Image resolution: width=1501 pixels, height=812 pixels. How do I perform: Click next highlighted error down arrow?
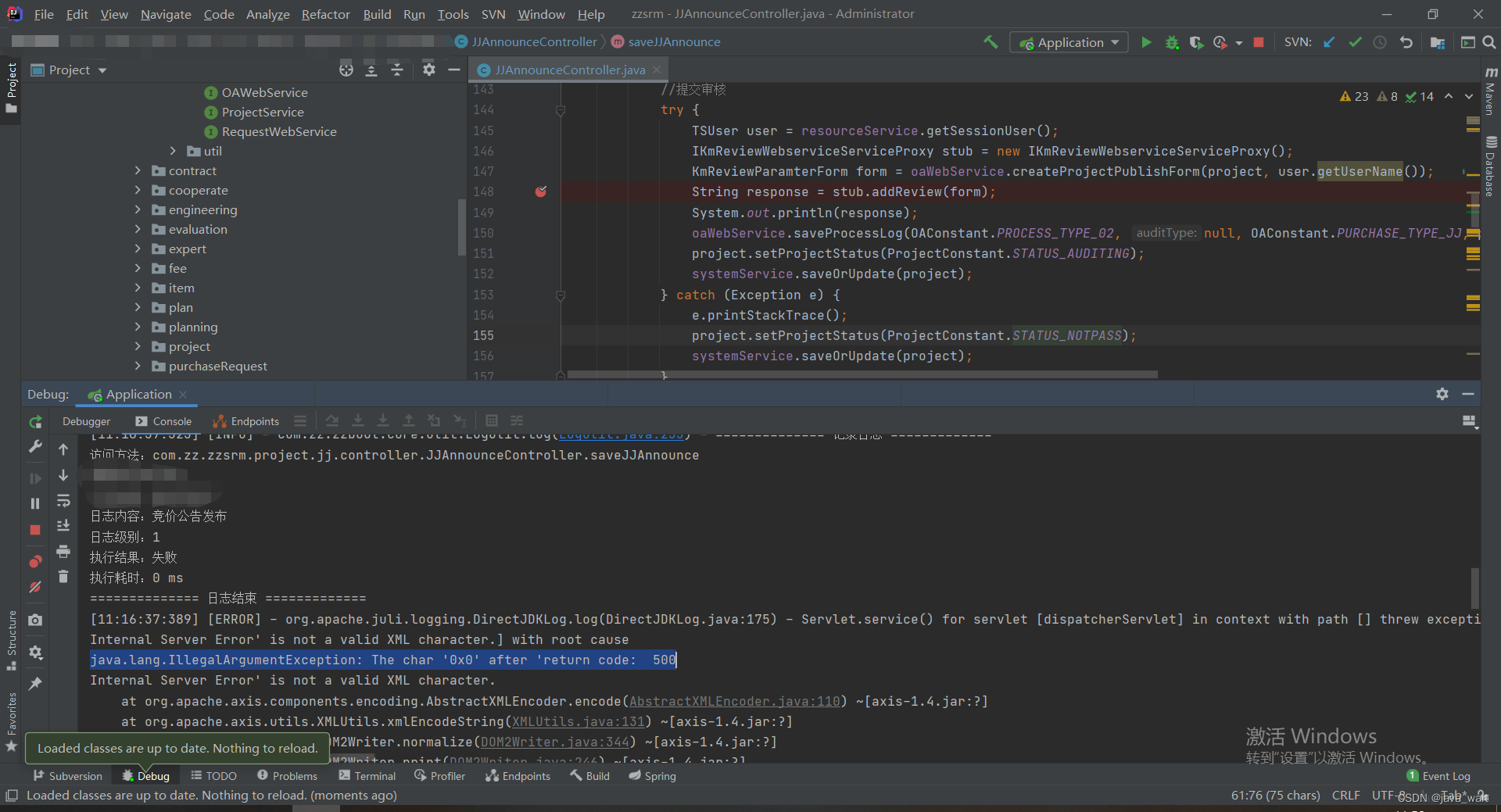(x=1469, y=96)
